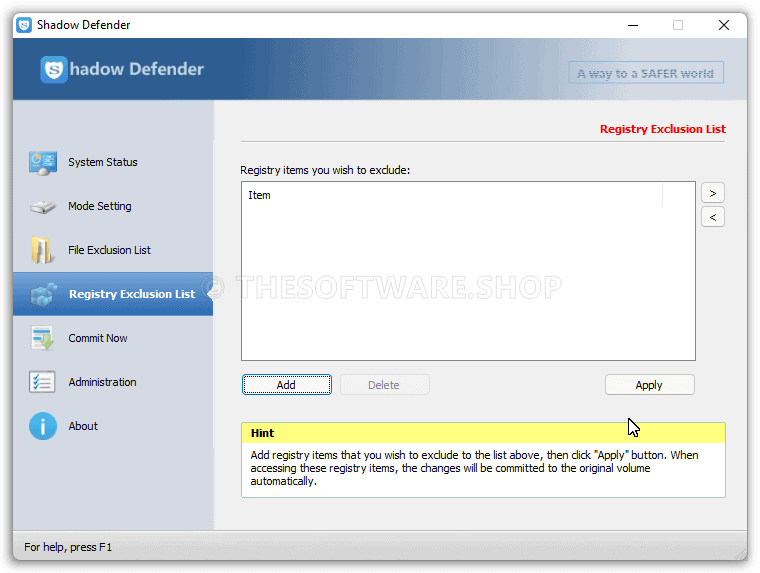Click the File Exclusion List folder icon
Viewport: 760px width, 573px height.
point(42,250)
